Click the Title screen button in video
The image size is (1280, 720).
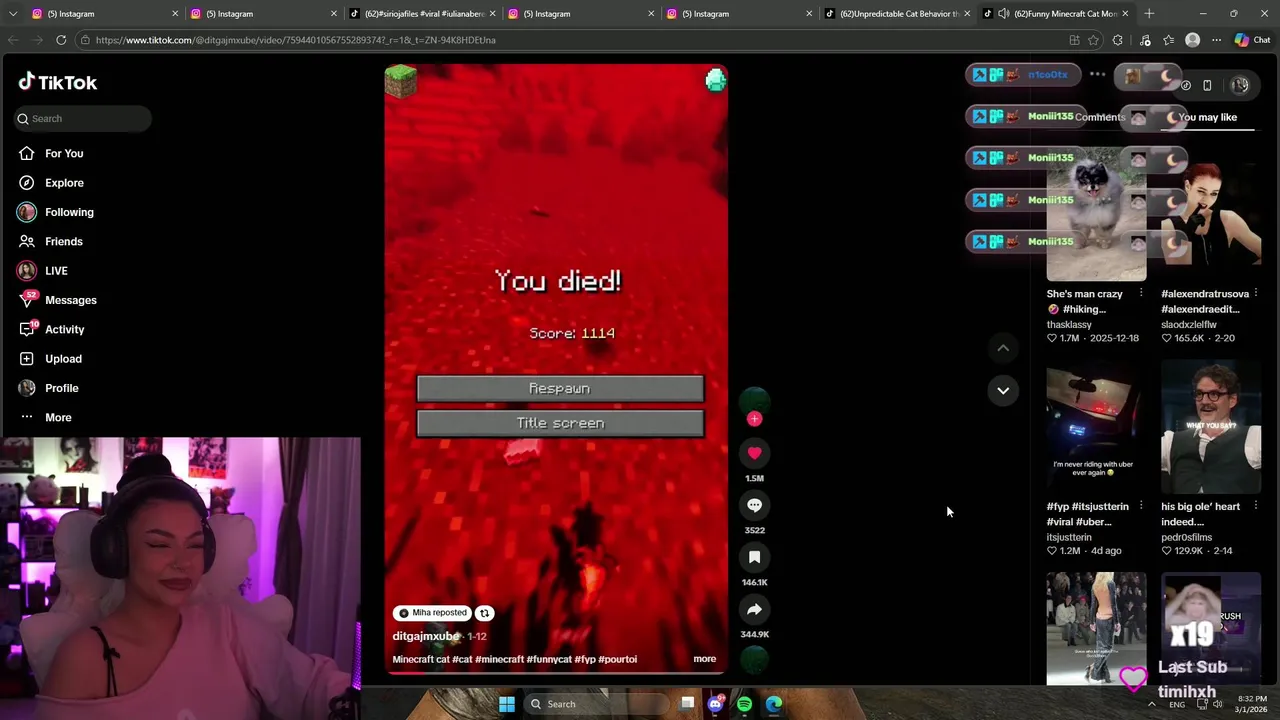pos(560,423)
